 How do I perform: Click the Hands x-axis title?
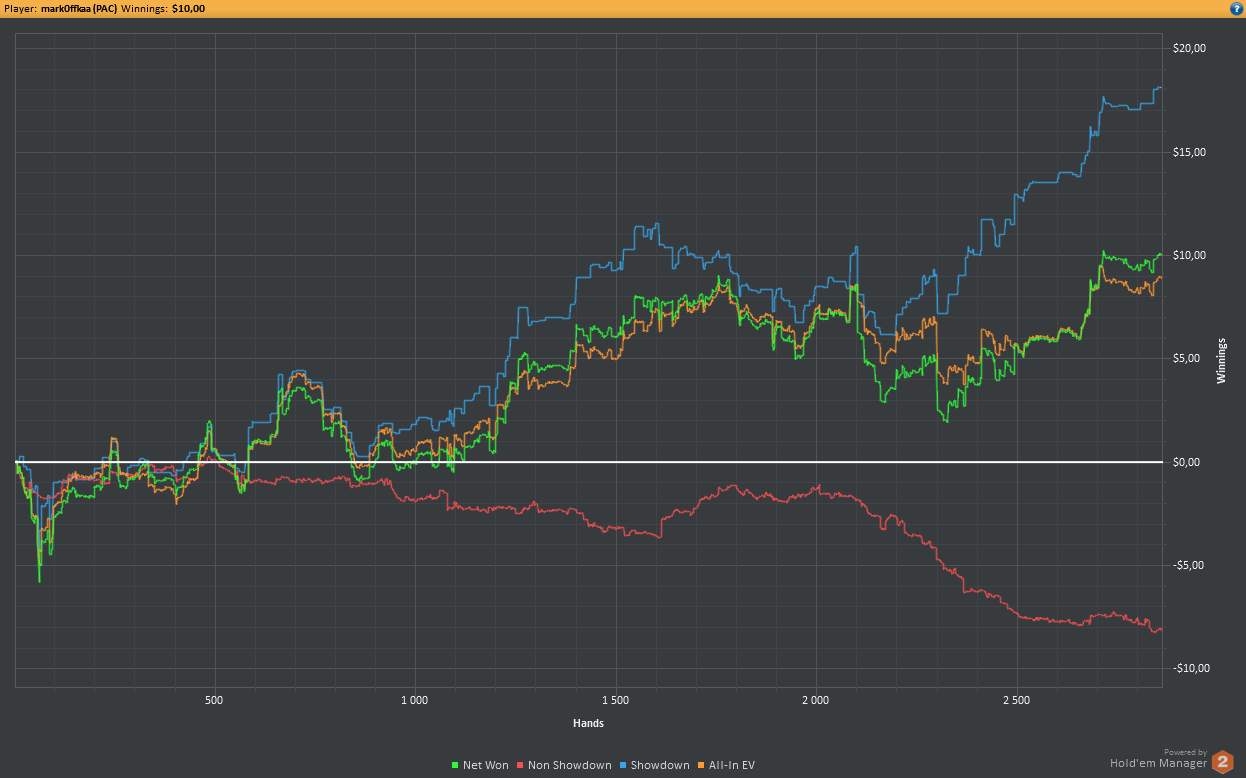(x=588, y=723)
